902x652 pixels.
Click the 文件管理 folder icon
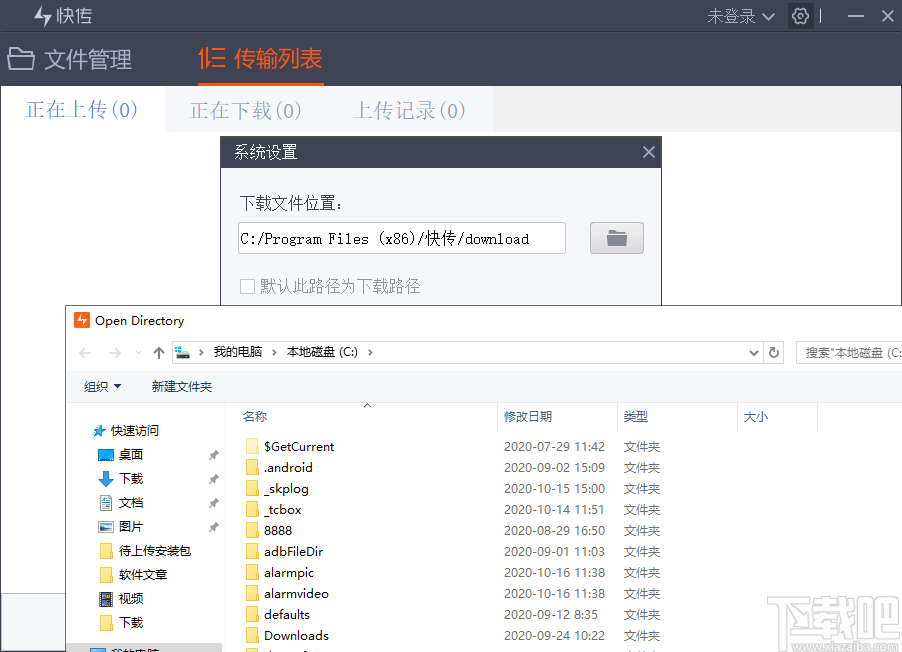pyautogui.click(x=21, y=58)
